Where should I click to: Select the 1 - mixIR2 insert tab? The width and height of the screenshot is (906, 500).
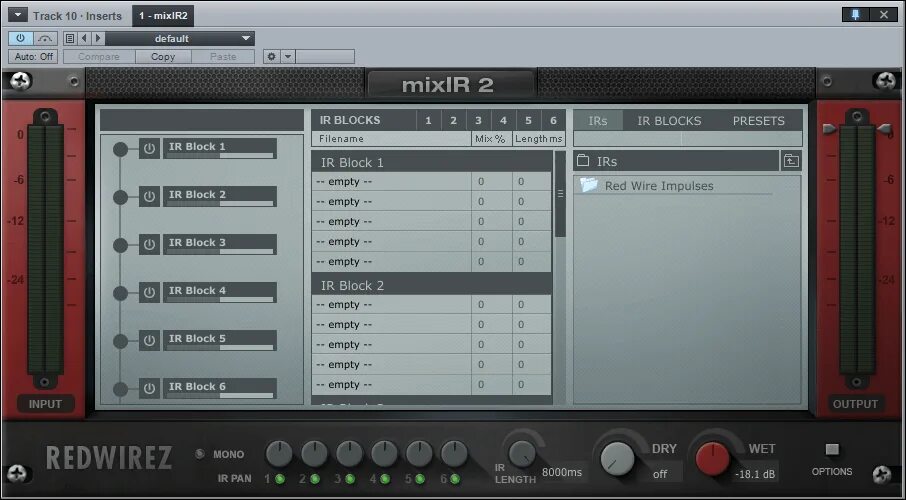click(163, 16)
